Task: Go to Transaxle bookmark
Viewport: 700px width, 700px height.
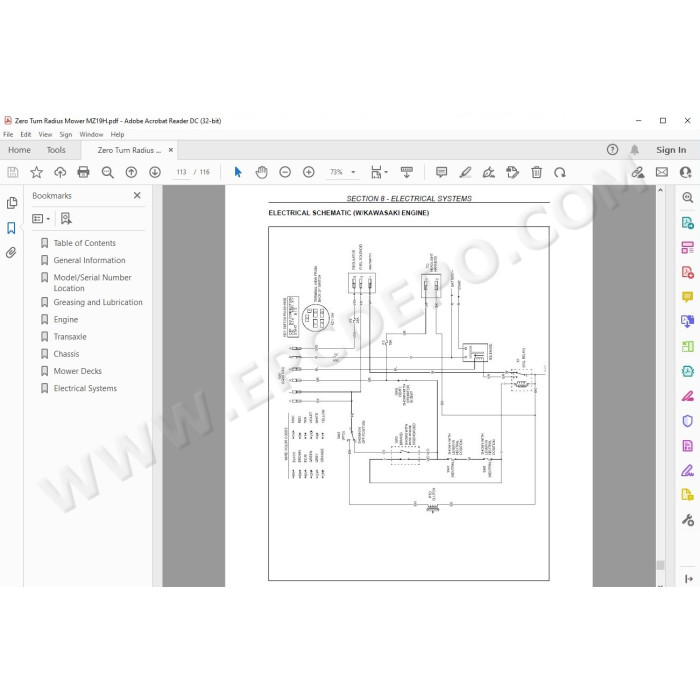Action: coord(70,337)
